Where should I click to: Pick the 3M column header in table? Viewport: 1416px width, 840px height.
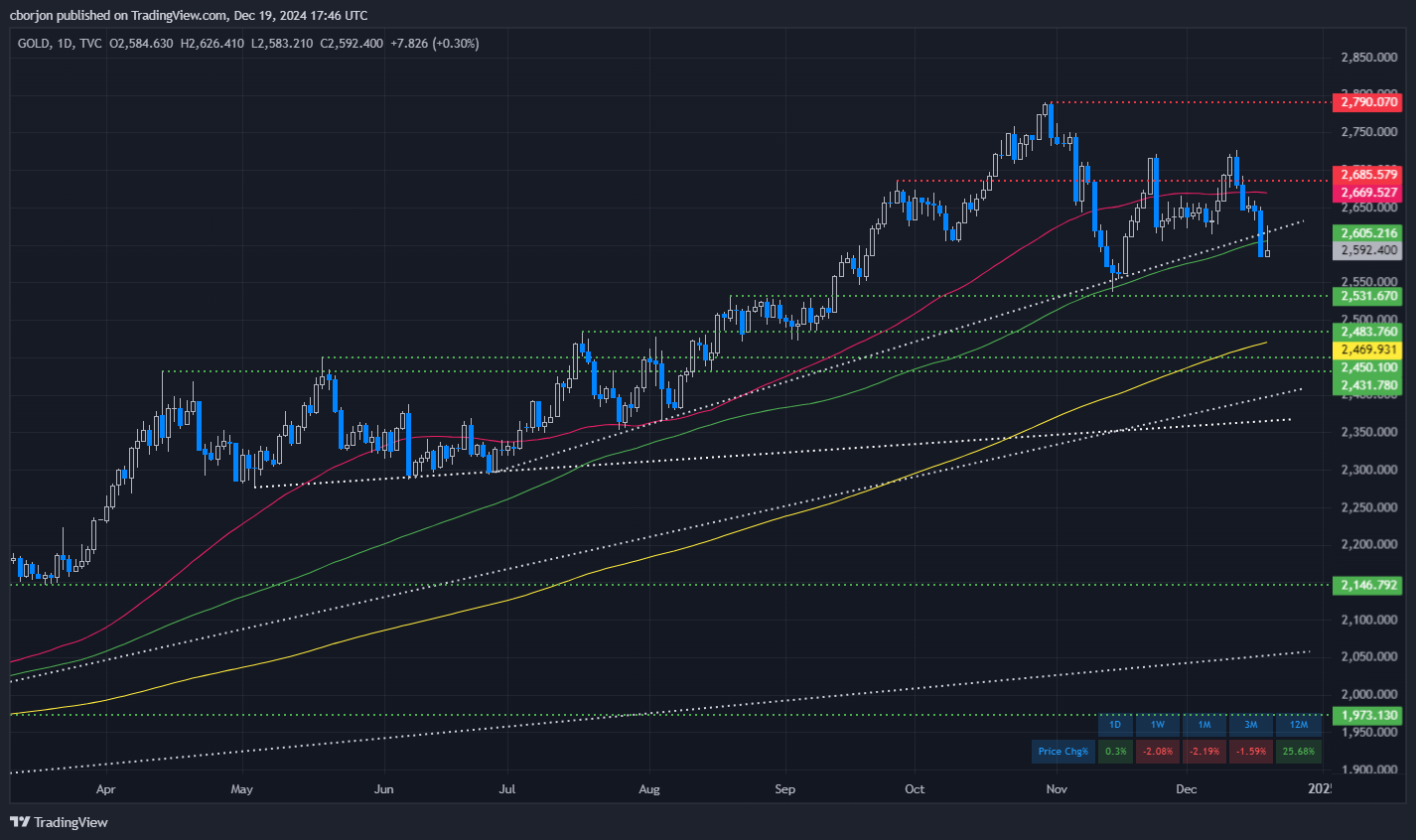(x=1251, y=725)
